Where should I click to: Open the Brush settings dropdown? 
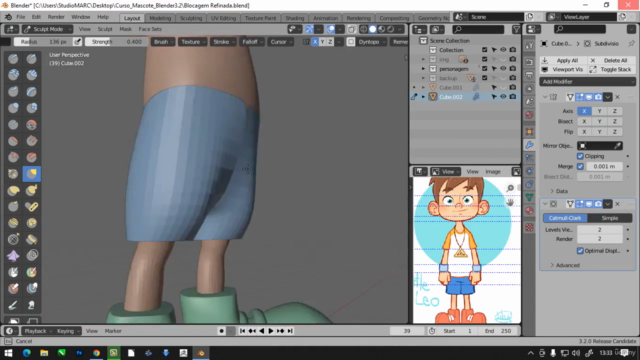(x=163, y=42)
